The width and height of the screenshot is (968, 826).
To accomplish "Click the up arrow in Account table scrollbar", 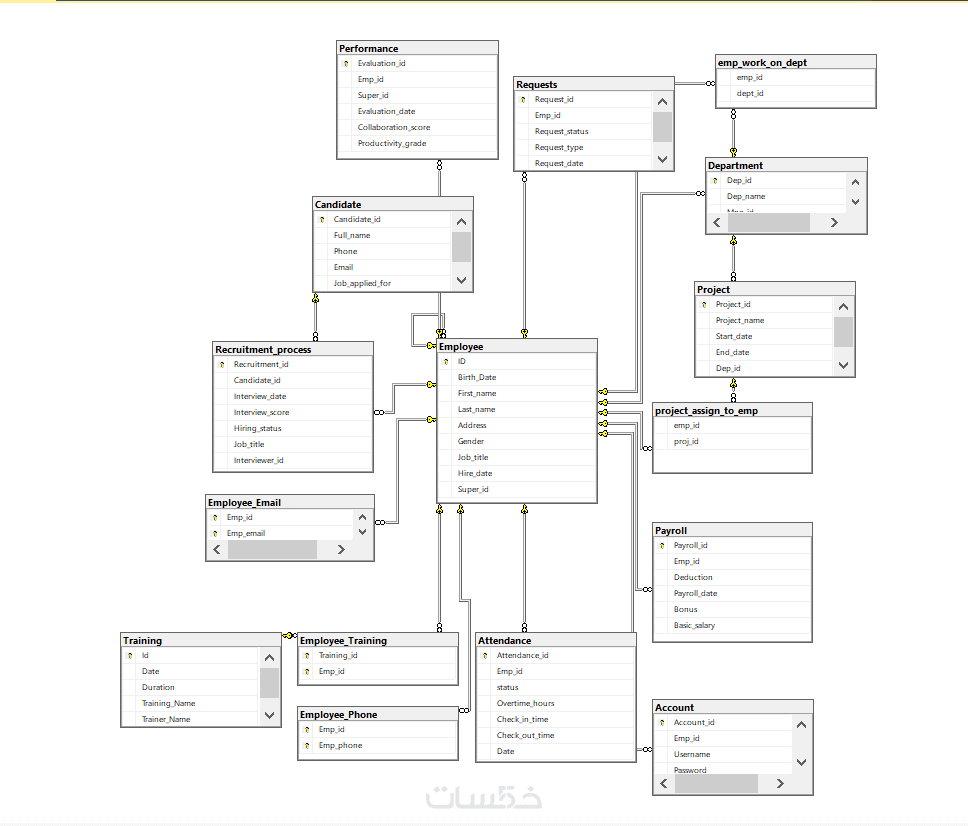I will click(x=801, y=725).
